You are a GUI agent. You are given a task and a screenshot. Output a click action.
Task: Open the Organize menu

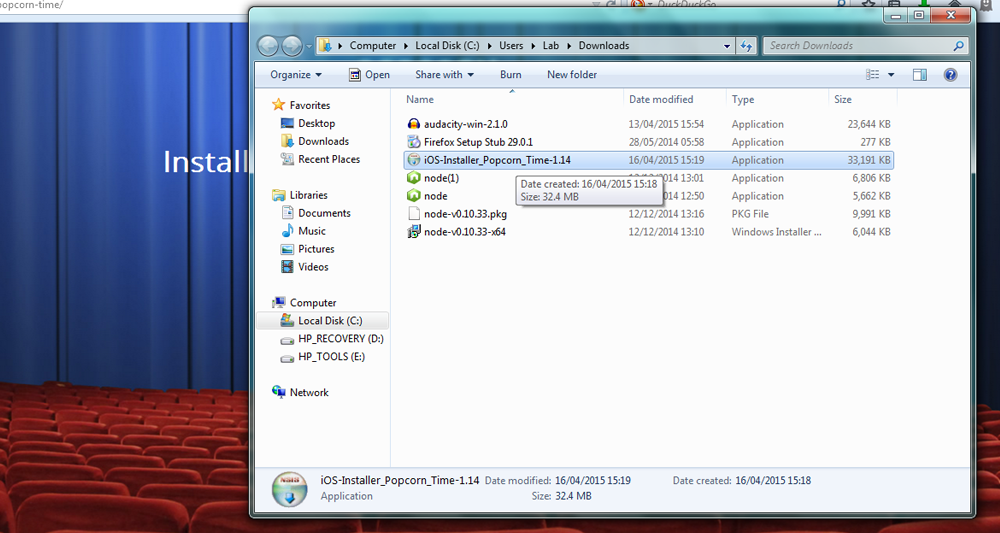296,75
